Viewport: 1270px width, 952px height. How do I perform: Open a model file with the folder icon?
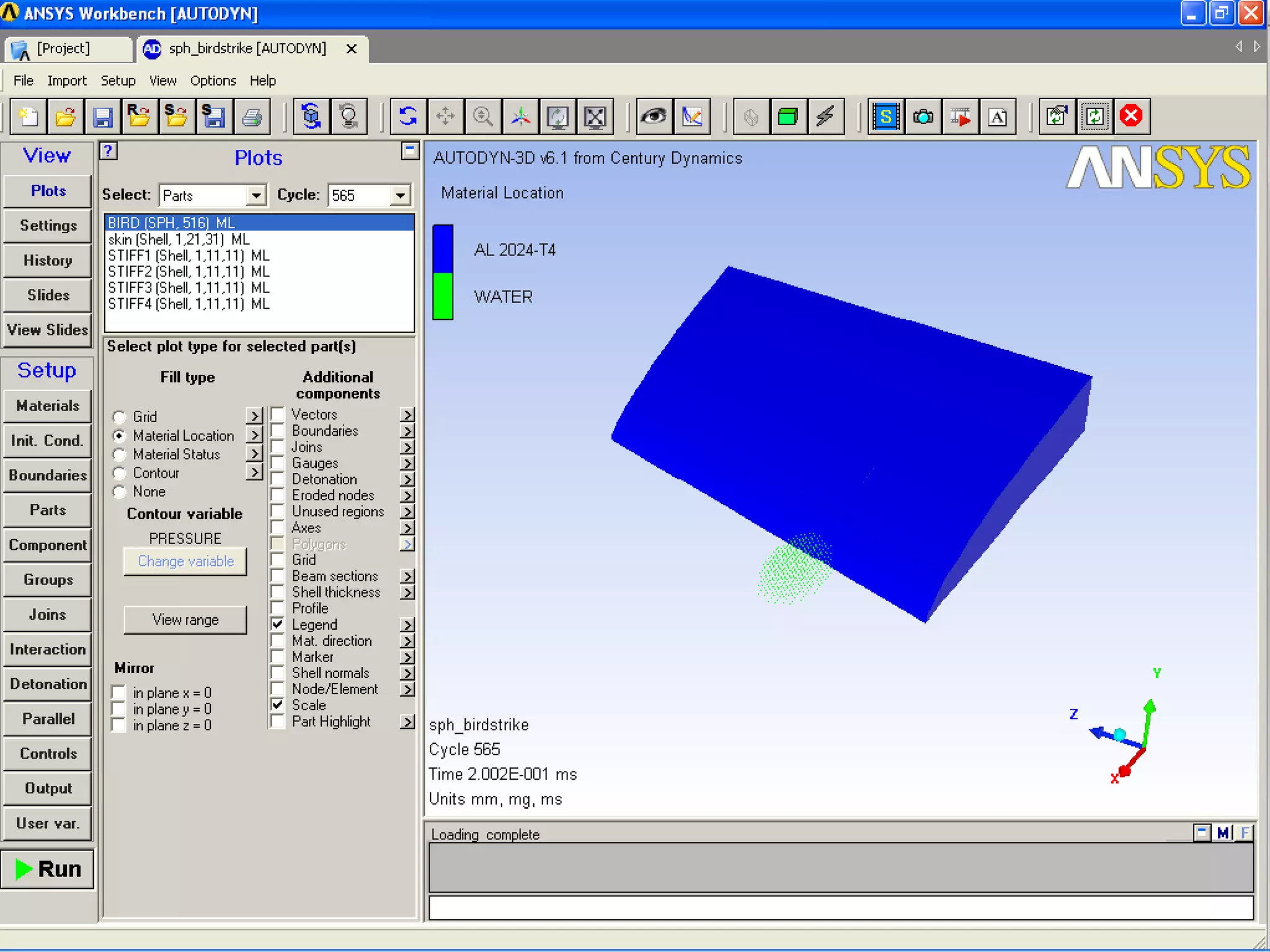point(66,117)
